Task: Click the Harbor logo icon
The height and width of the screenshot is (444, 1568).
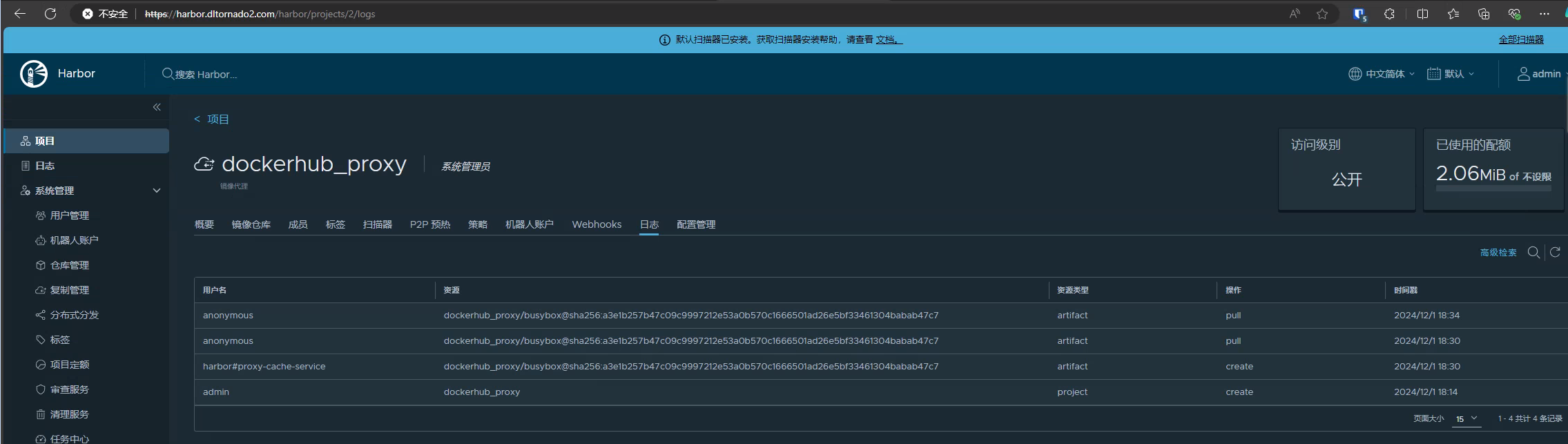Action: 34,74
